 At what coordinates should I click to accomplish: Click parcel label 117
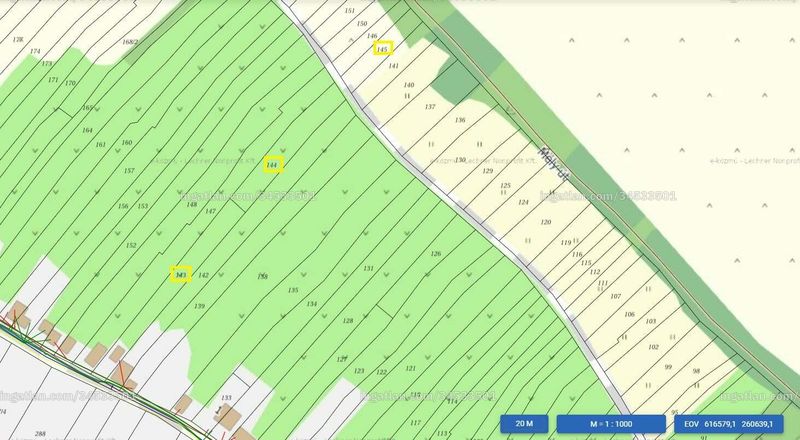pos(415,423)
